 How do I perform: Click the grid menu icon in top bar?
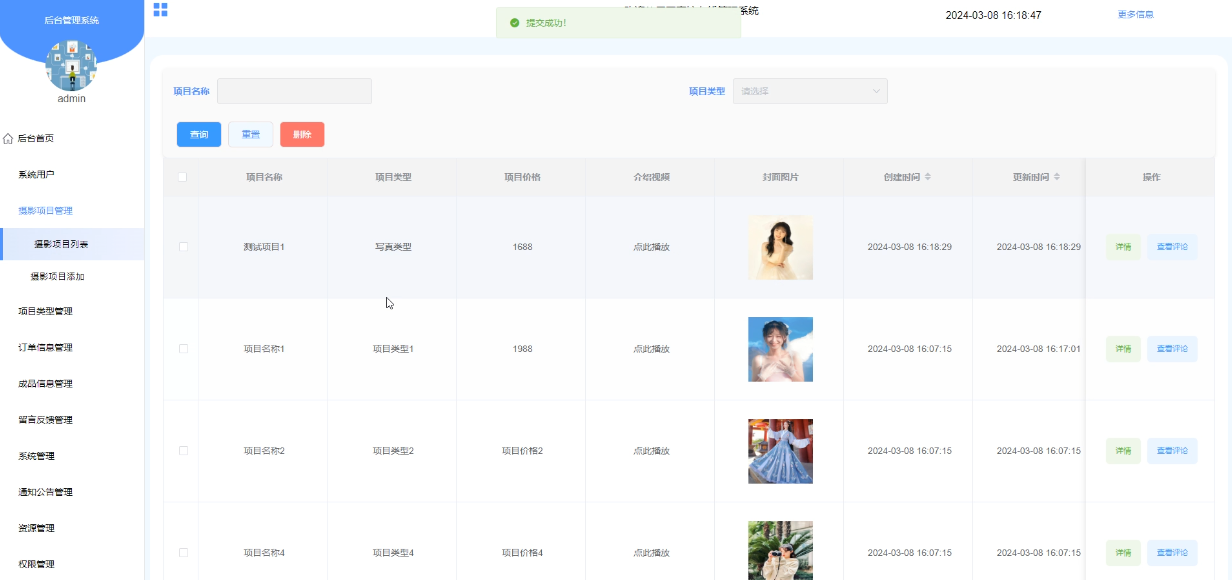pos(160,10)
